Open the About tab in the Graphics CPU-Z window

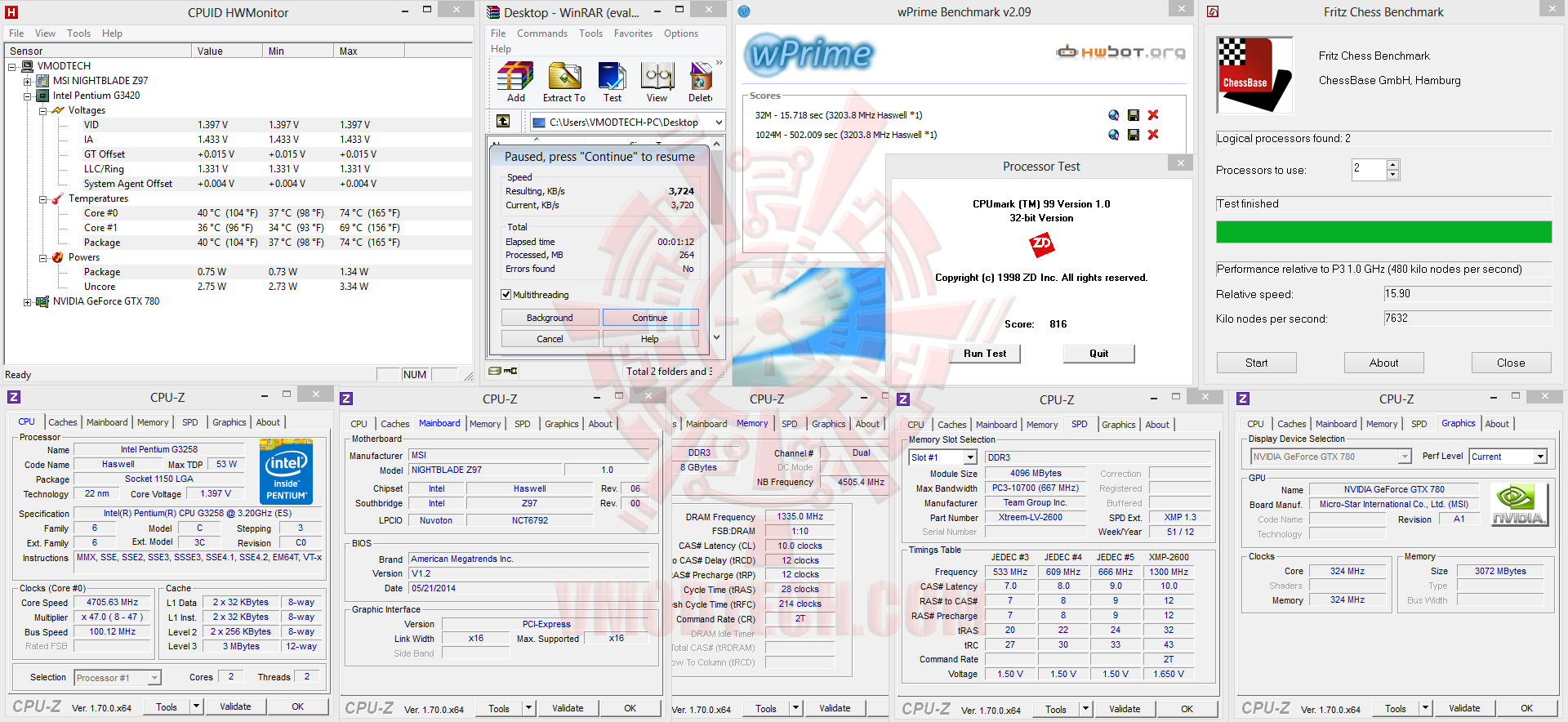[x=1497, y=424]
